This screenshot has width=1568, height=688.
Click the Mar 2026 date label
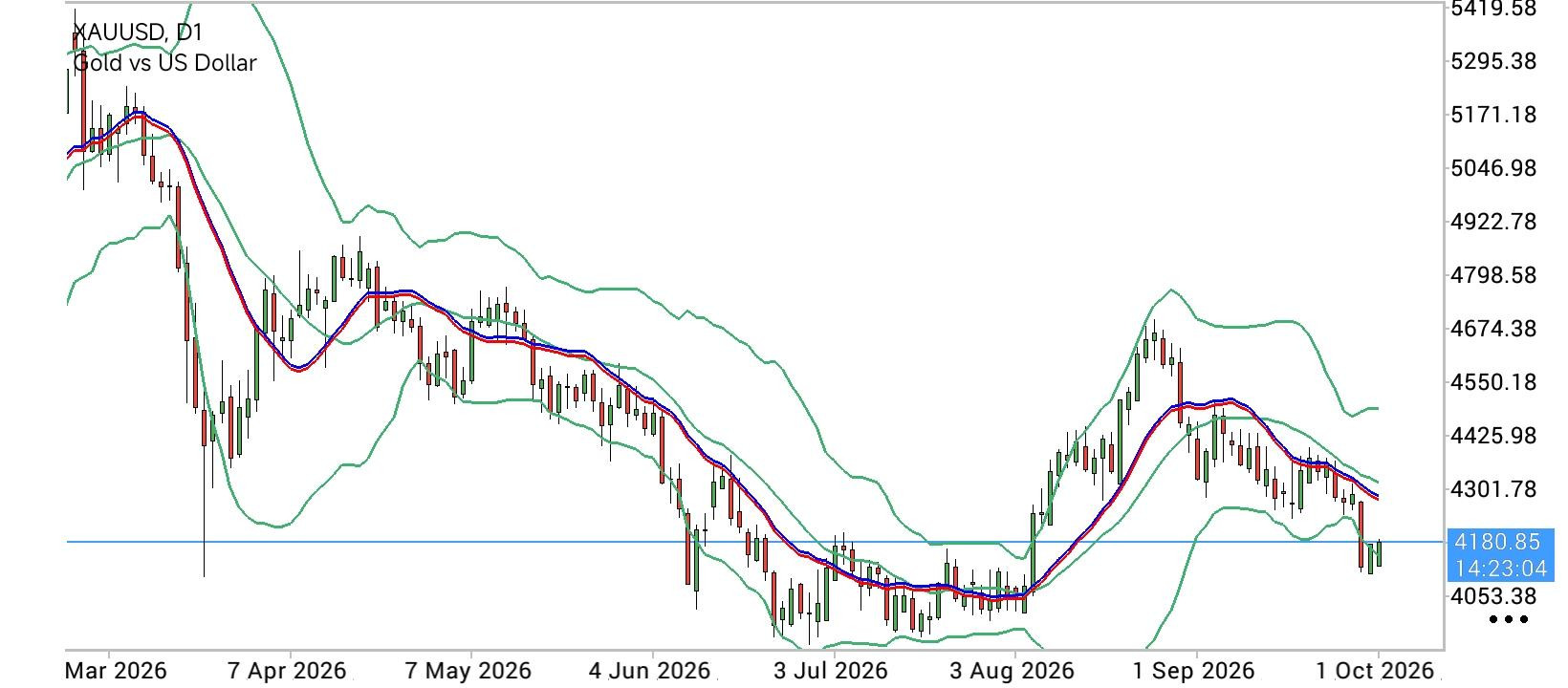point(116,671)
